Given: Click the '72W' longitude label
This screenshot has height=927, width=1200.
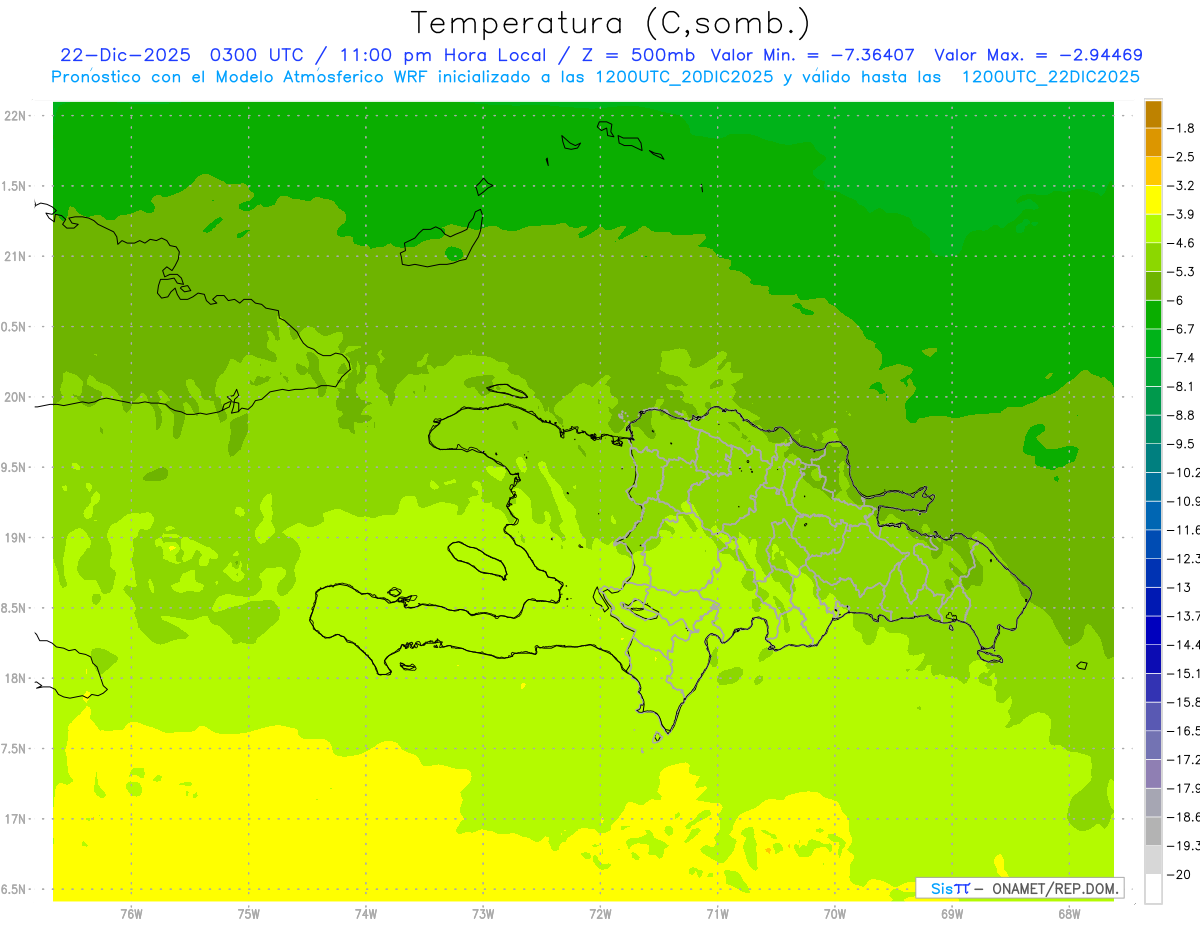Looking at the screenshot, I should click(600, 913).
